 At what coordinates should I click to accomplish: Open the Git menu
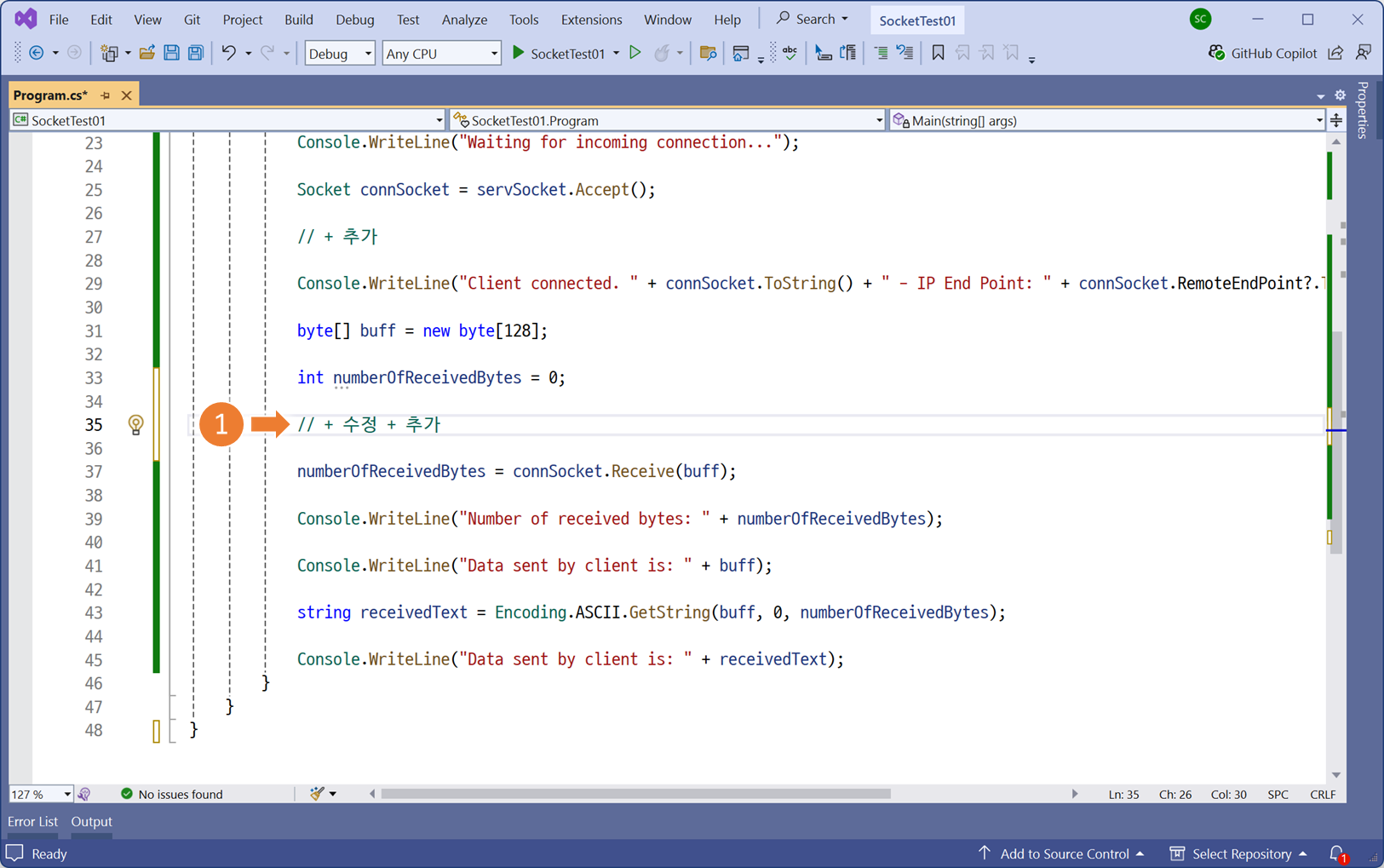tap(192, 19)
